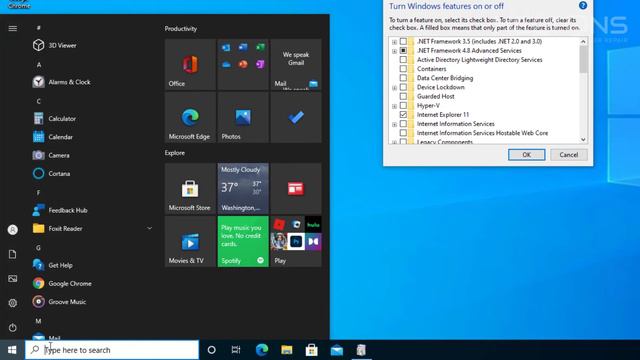Open Task View on the taskbar
Image resolution: width=640 pixels, height=360 pixels.
tap(236, 350)
